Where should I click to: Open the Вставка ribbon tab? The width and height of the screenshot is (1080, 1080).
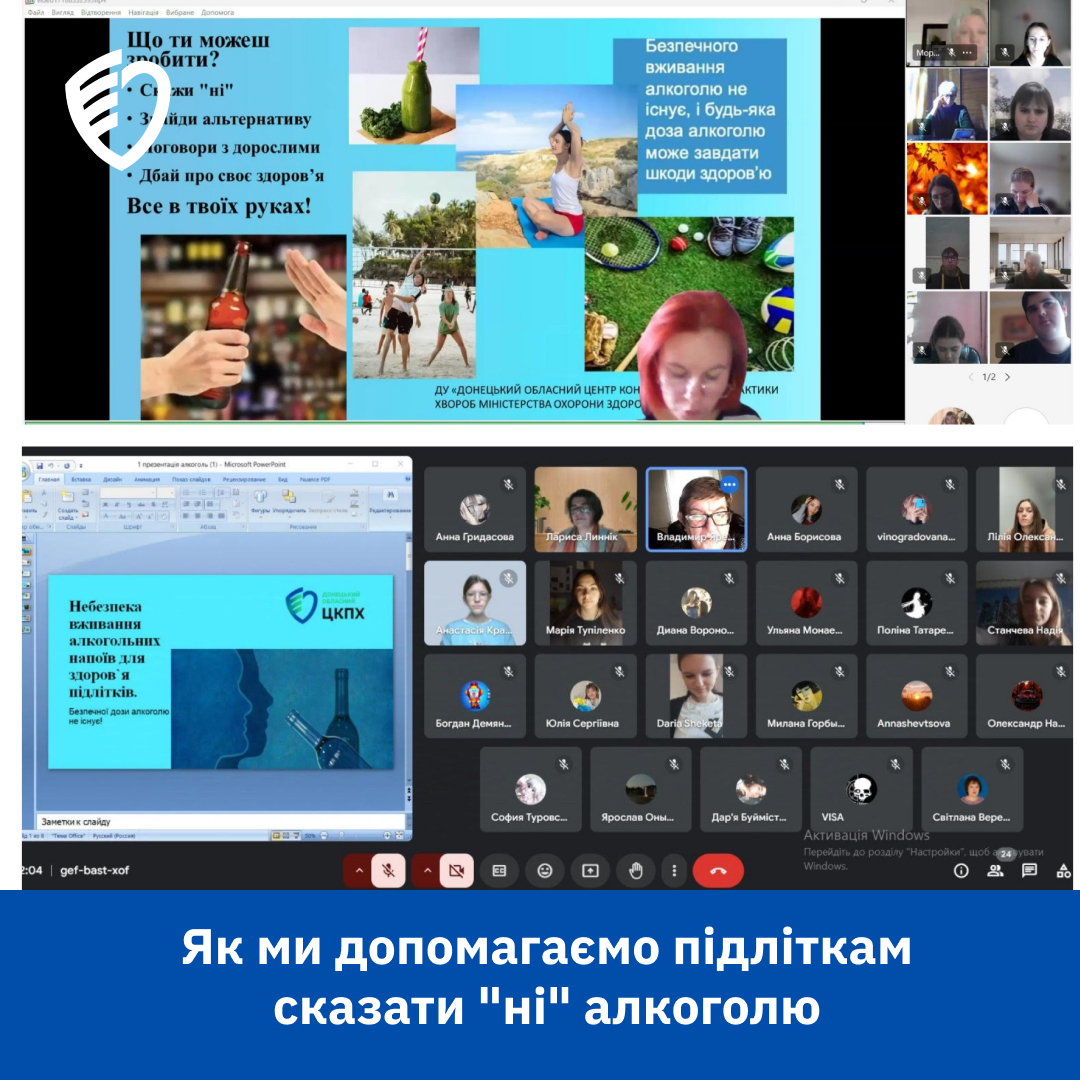pyautogui.click(x=81, y=479)
